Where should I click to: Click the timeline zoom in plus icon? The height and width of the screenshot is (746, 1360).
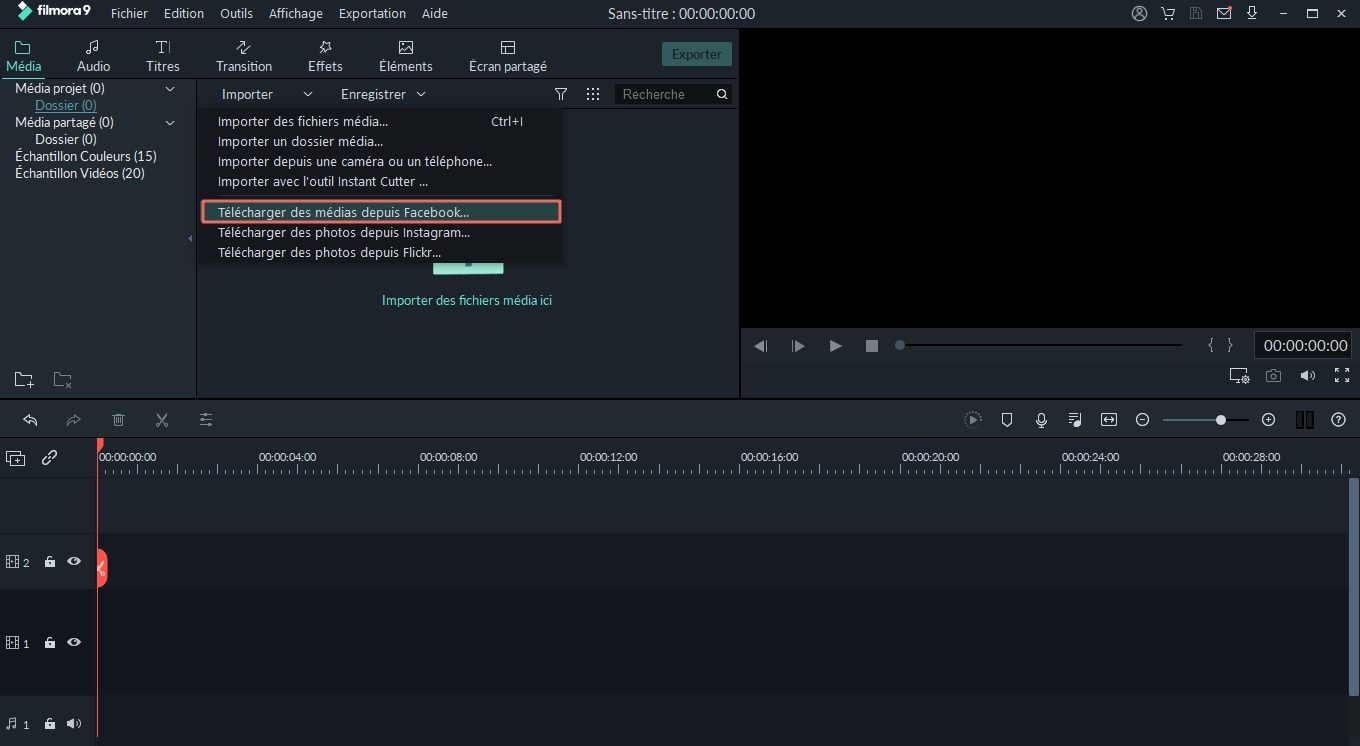coord(1269,420)
